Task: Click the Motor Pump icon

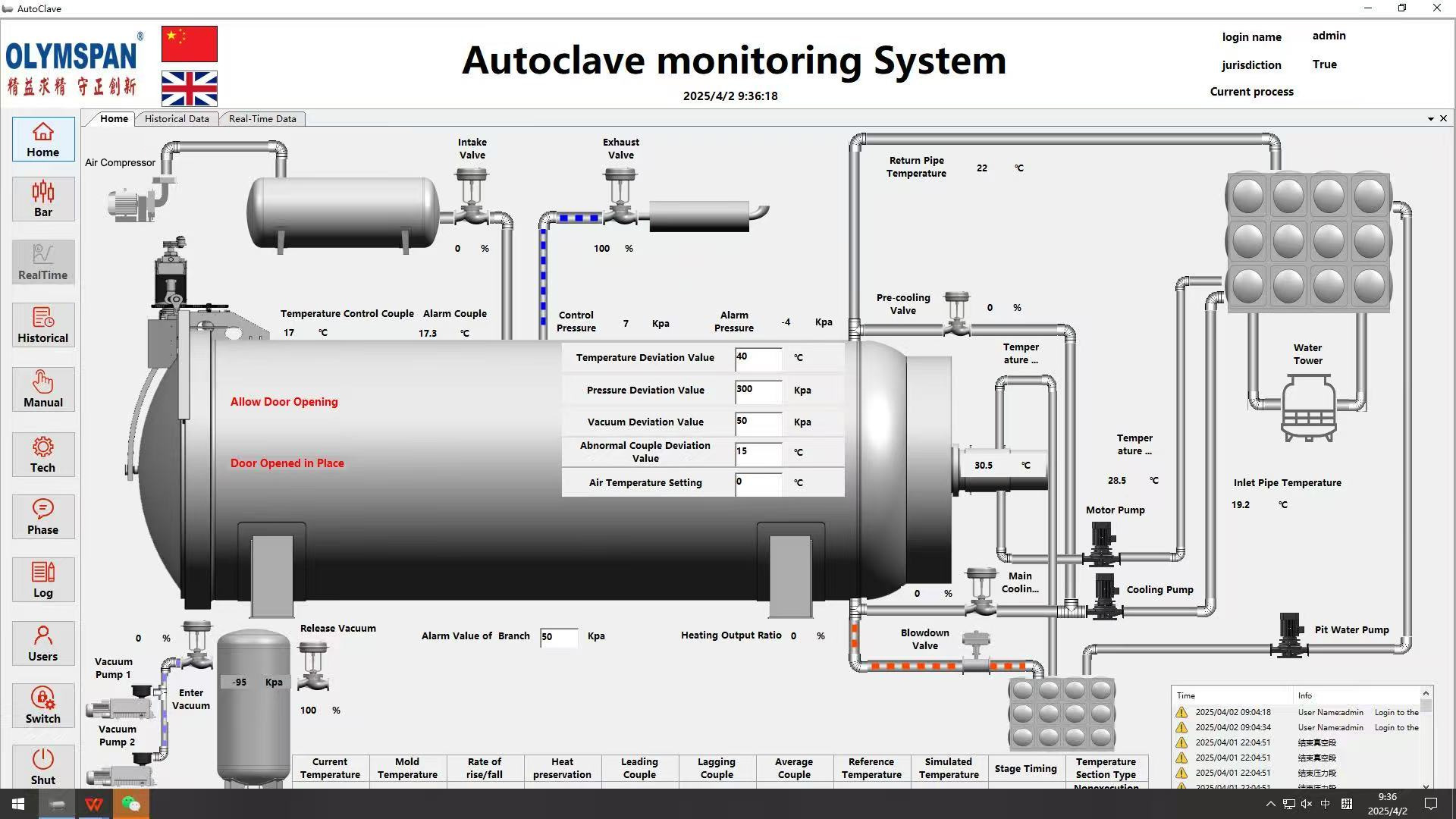Action: (x=1101, y=545)
